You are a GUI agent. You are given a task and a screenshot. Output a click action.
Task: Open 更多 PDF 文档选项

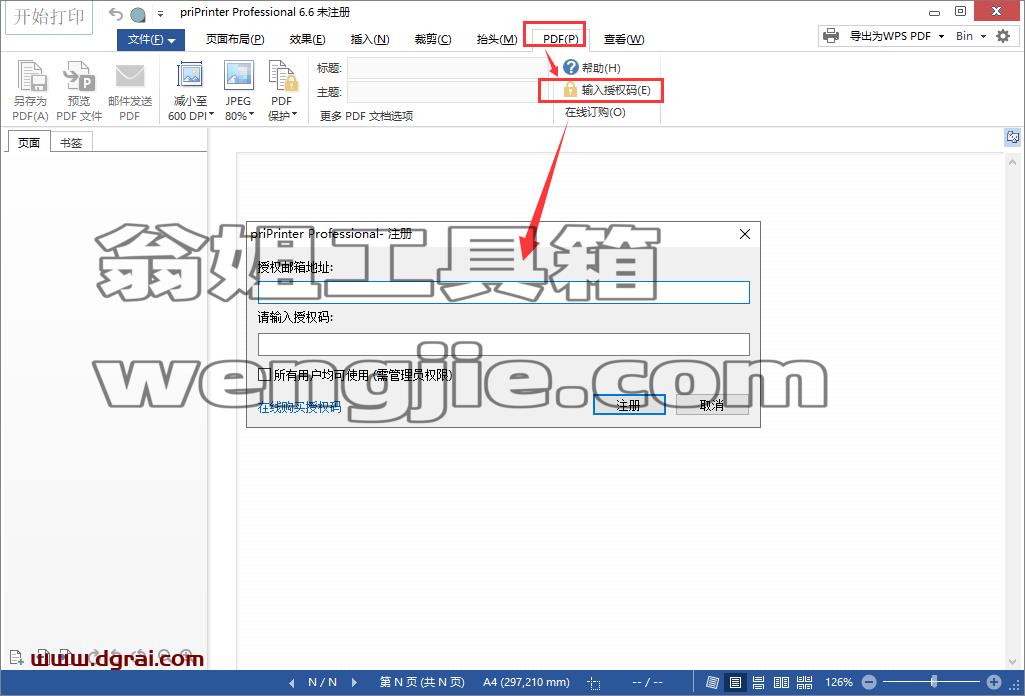click(366, 116)
